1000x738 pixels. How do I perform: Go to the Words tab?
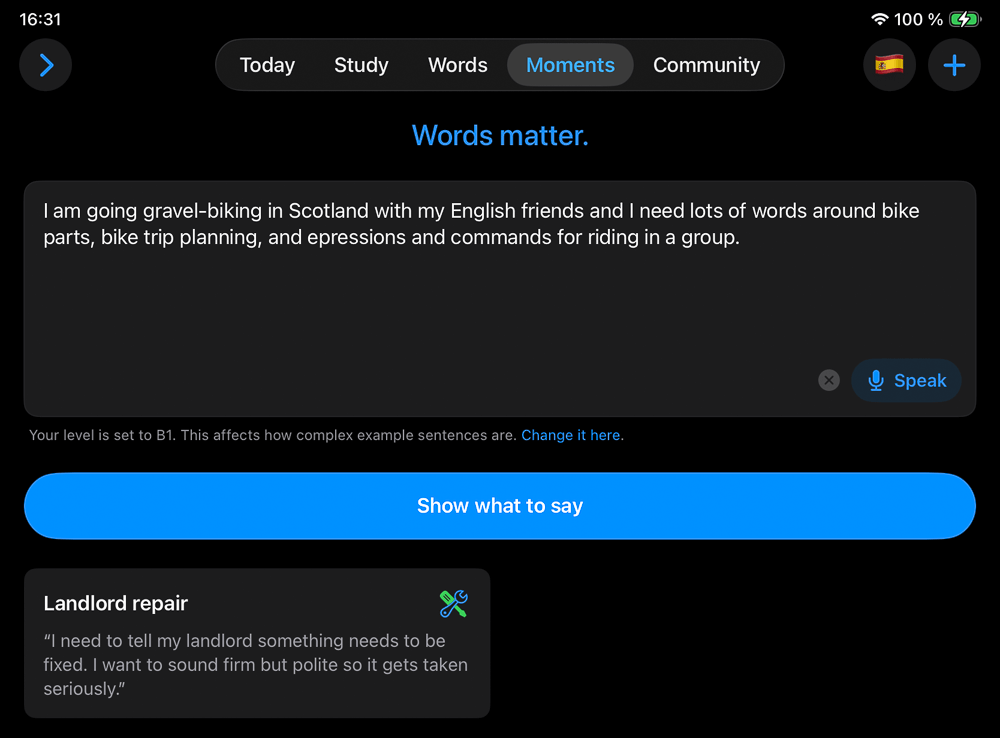coord(457,65)
